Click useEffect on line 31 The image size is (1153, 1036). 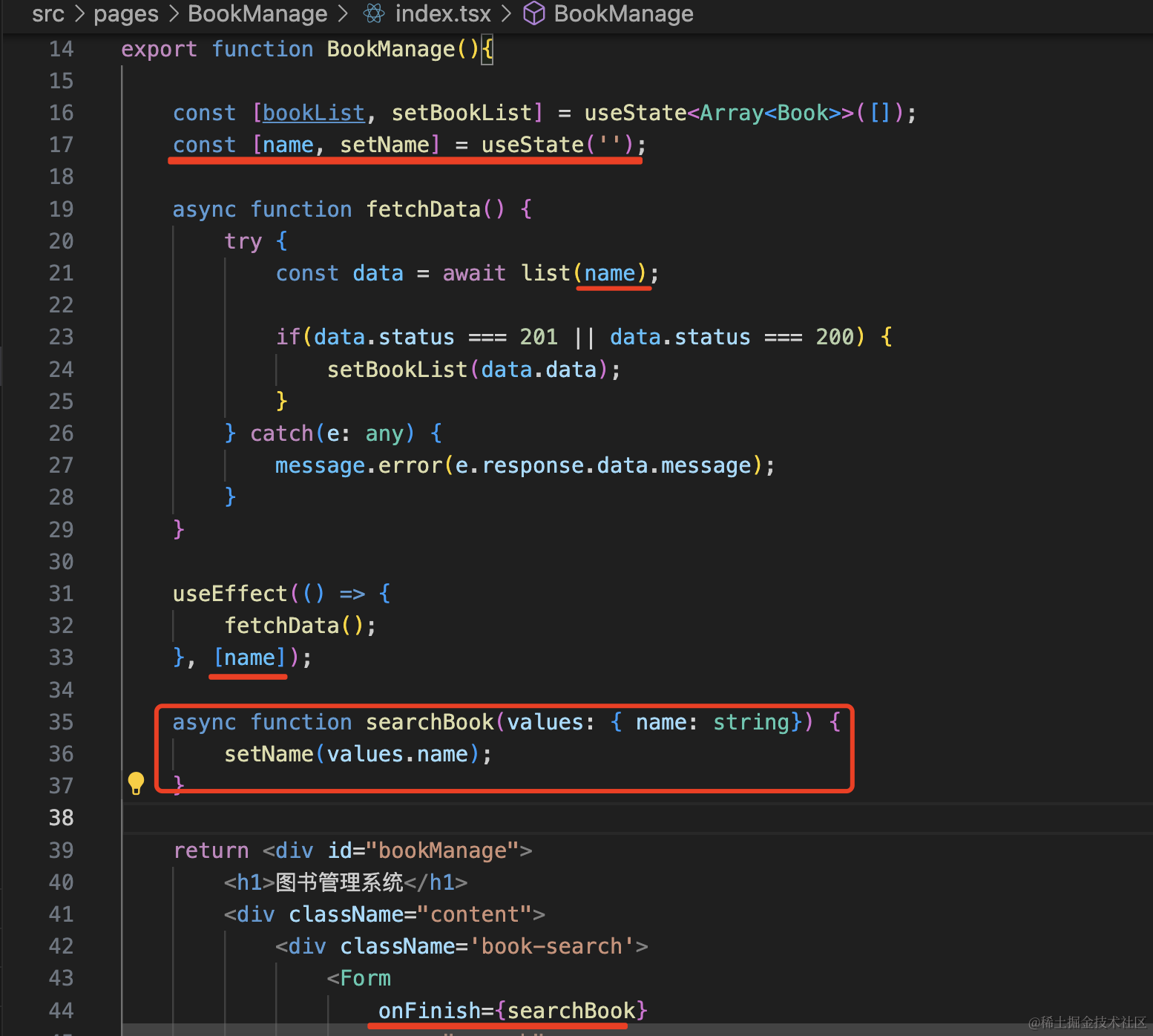[x=230, y=594]
